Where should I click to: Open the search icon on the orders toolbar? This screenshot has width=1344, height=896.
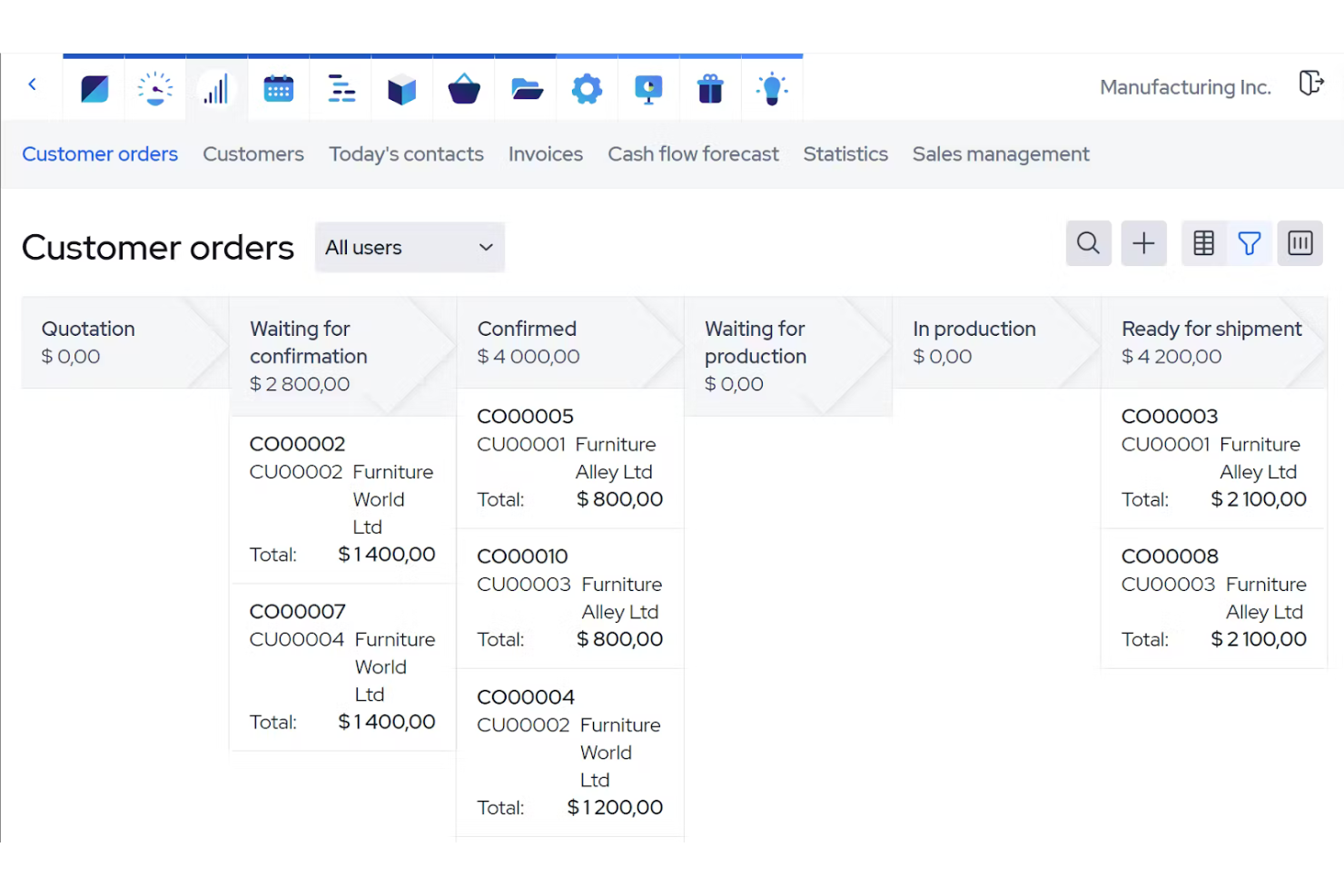(x=1088, y=243)
